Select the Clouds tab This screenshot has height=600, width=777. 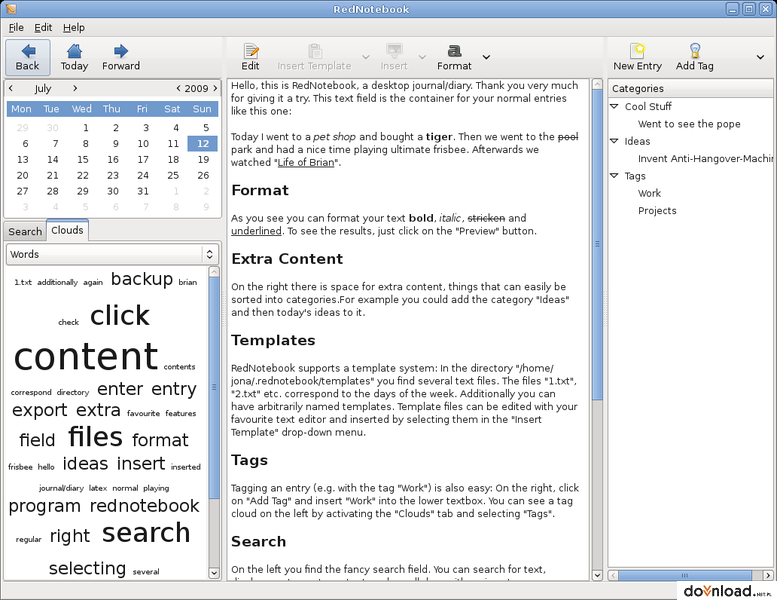(x=67, y=230)
